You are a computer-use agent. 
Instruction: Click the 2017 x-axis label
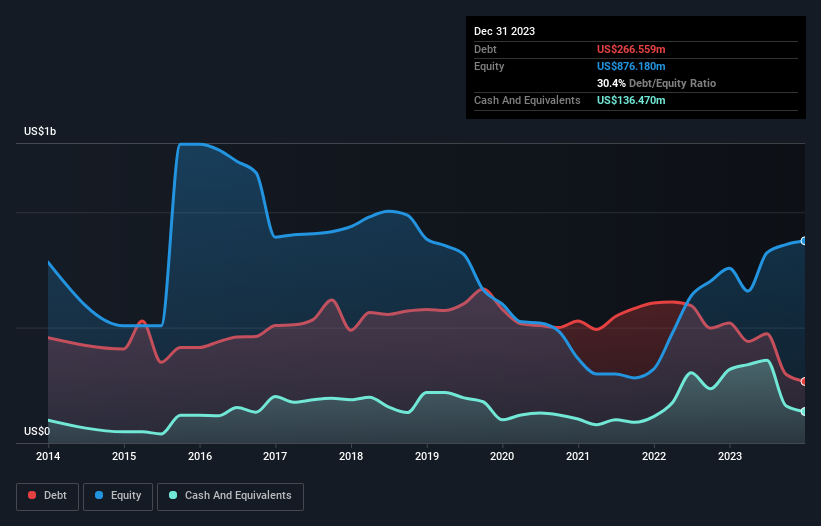coord(275,456)
